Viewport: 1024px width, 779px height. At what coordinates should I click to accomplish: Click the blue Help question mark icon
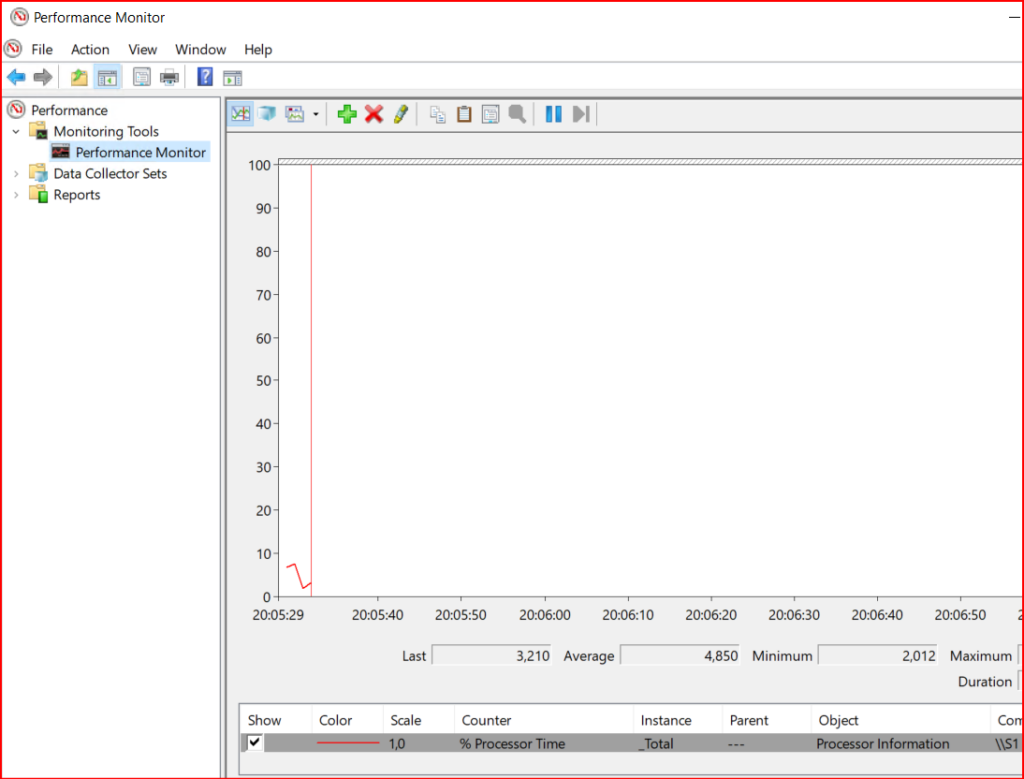click(205, 77)
